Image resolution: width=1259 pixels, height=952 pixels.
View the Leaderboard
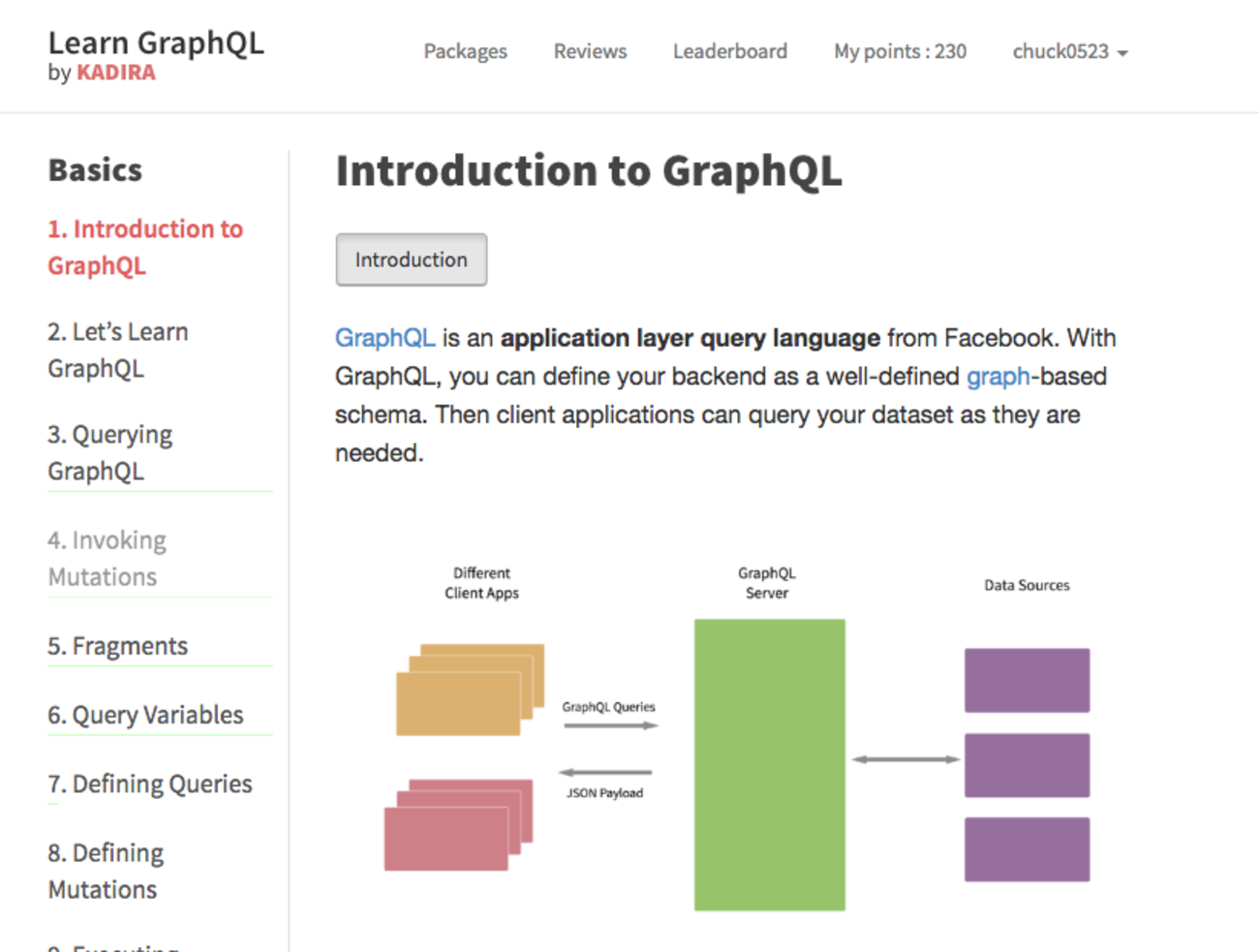730,51
